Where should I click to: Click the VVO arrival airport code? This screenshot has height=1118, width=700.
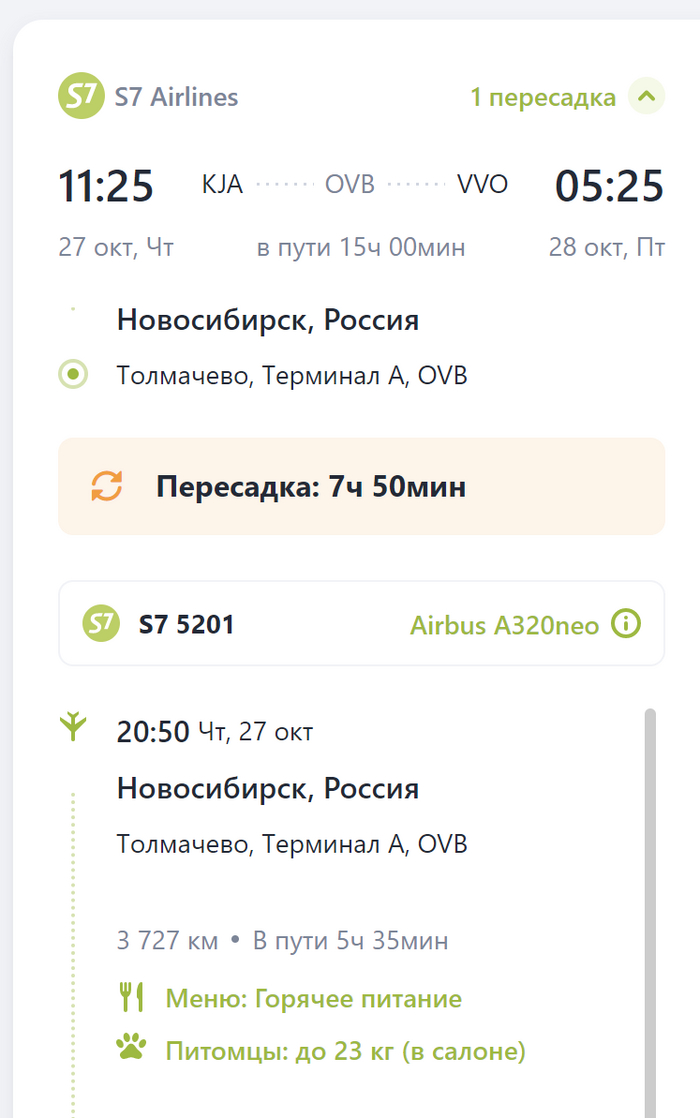pyautogui.click(x=482, y=185)
